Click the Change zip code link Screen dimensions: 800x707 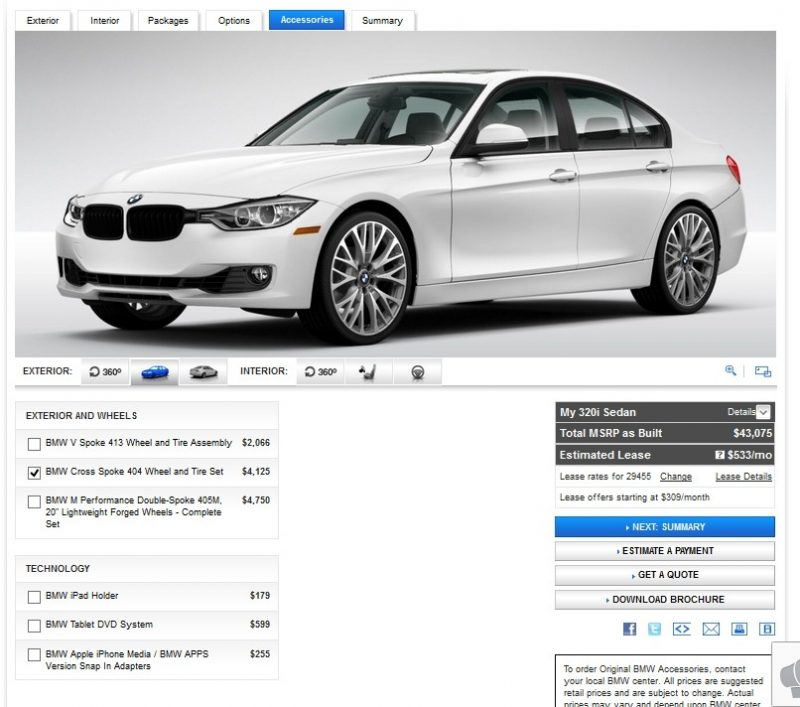(x=676, y=476)
